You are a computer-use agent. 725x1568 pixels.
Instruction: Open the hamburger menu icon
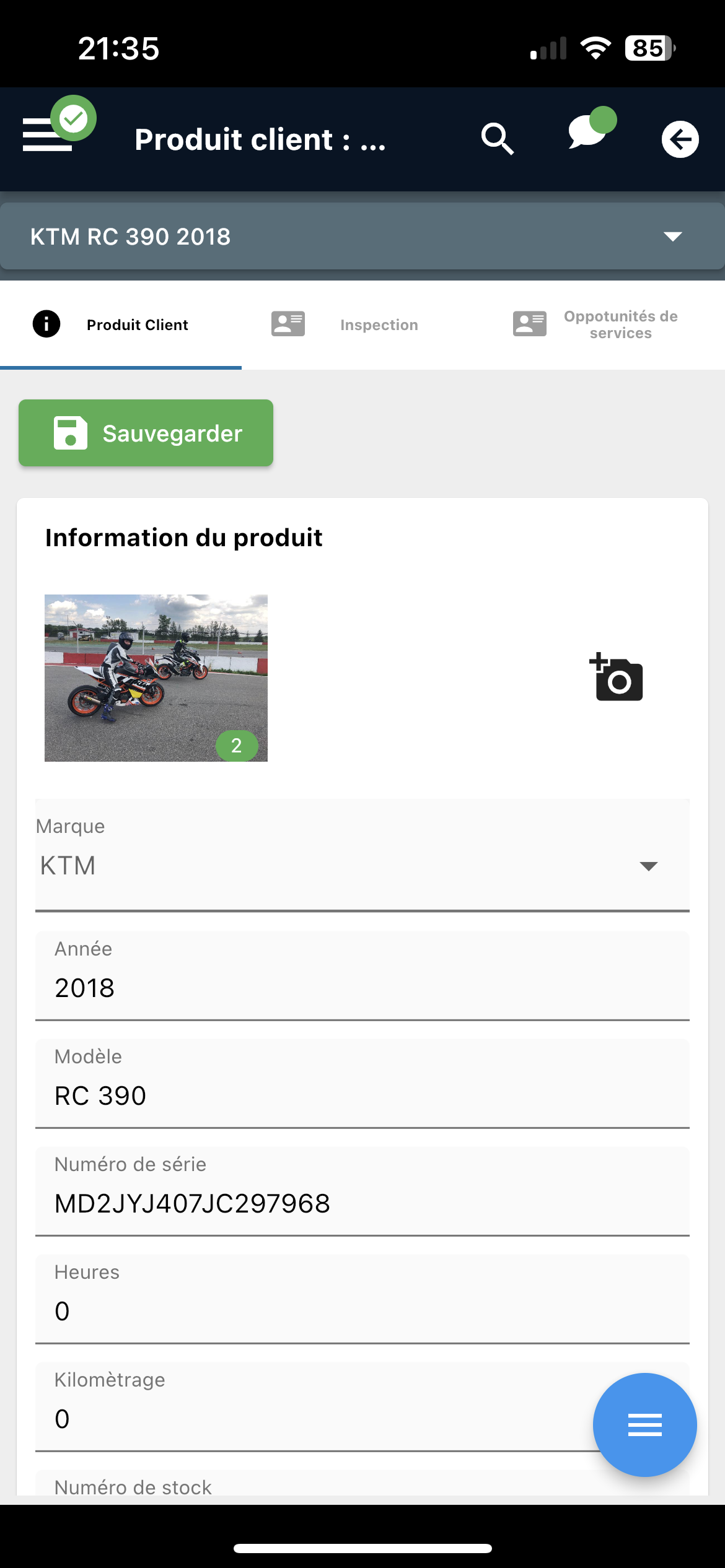pos(47,134)
